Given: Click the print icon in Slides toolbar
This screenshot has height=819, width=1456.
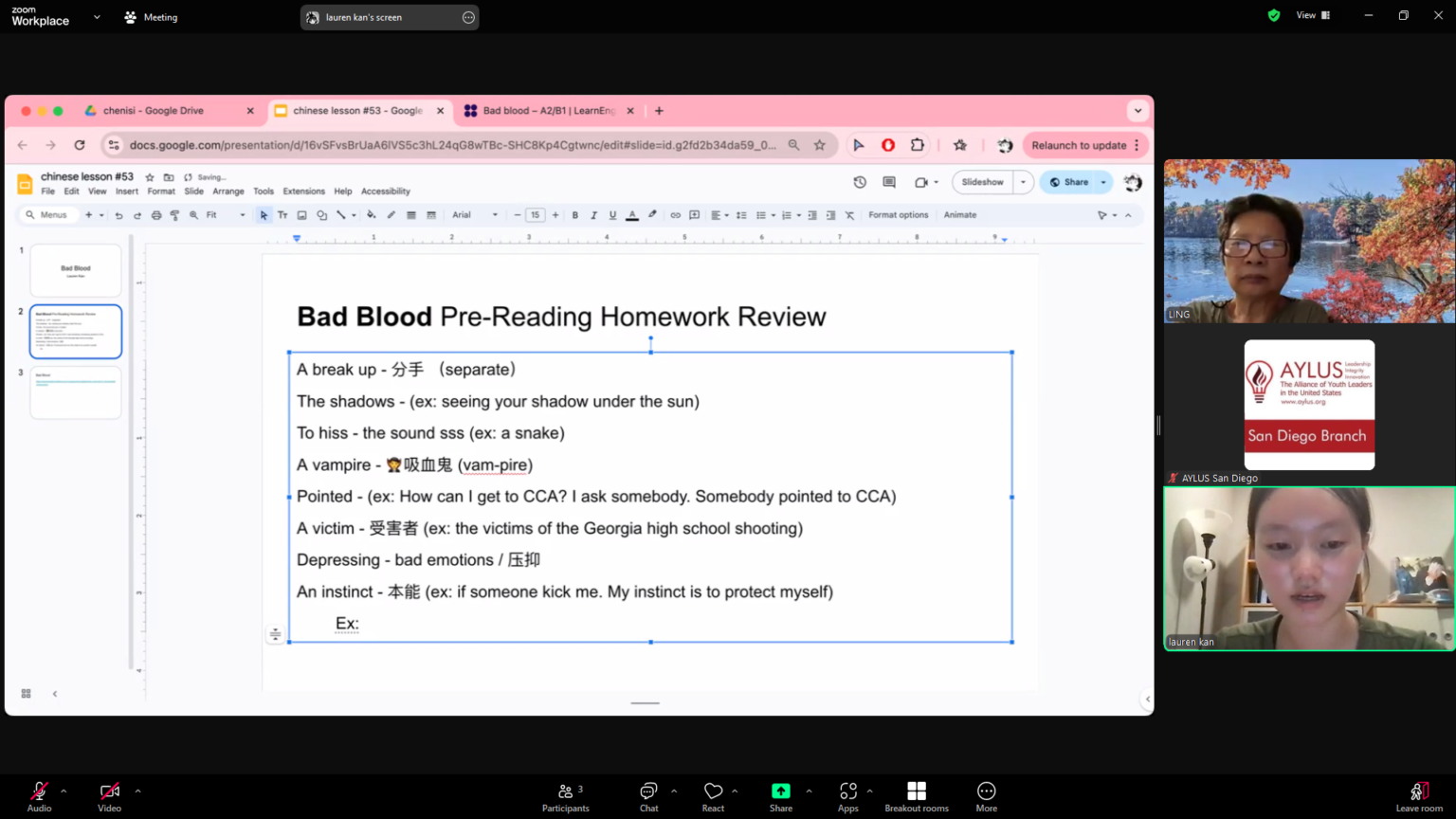Looking at the screenshot, I should pos(156,215).
